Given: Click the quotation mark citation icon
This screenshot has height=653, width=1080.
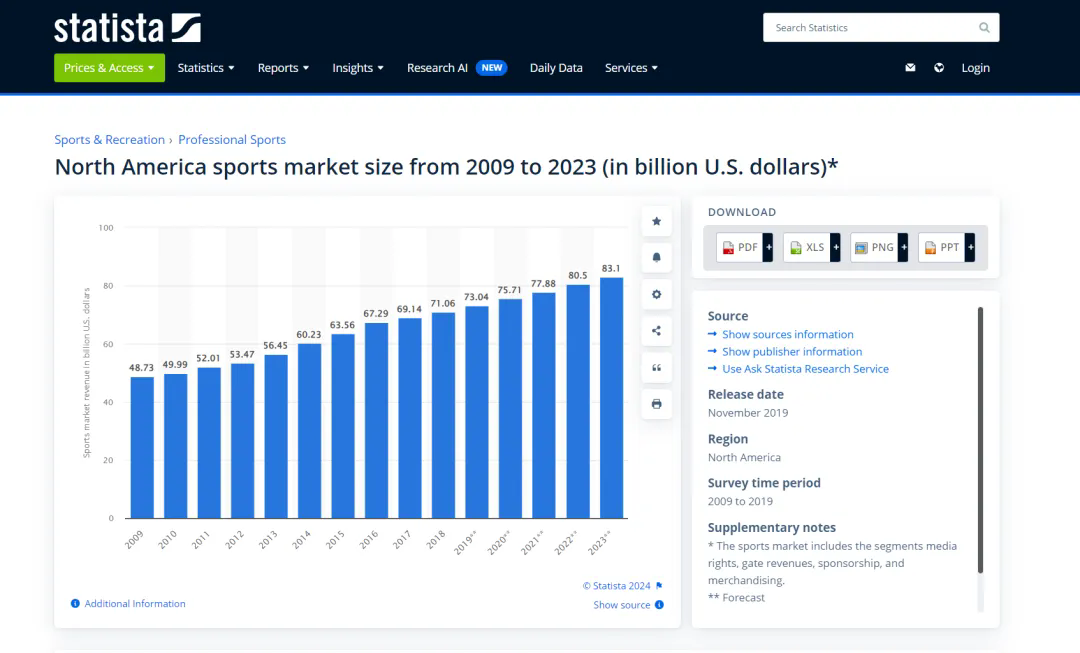Looking at the screenshot, I should click(x=656, y=367).
